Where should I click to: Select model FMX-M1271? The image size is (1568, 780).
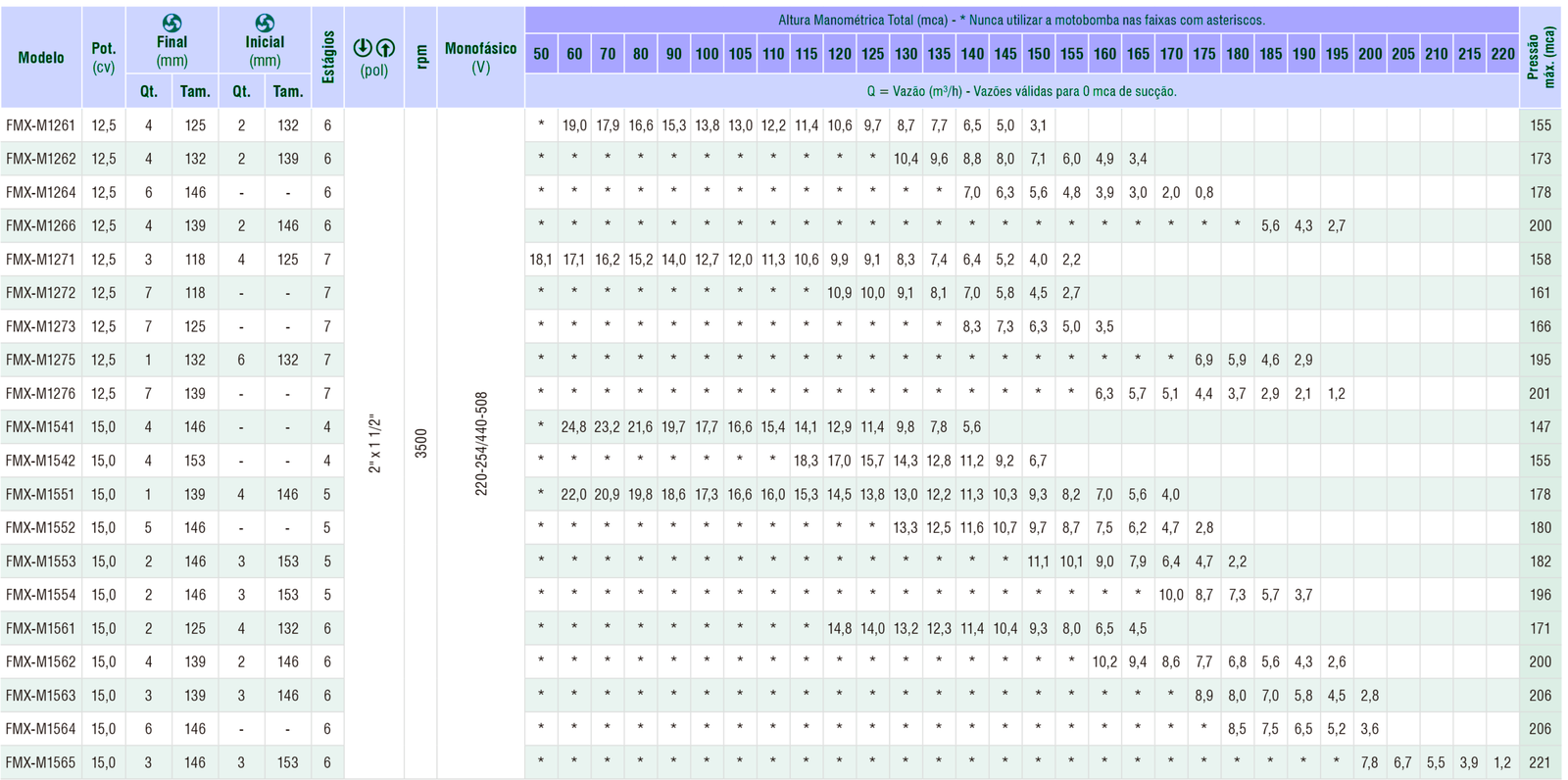(x=40, y=260)
